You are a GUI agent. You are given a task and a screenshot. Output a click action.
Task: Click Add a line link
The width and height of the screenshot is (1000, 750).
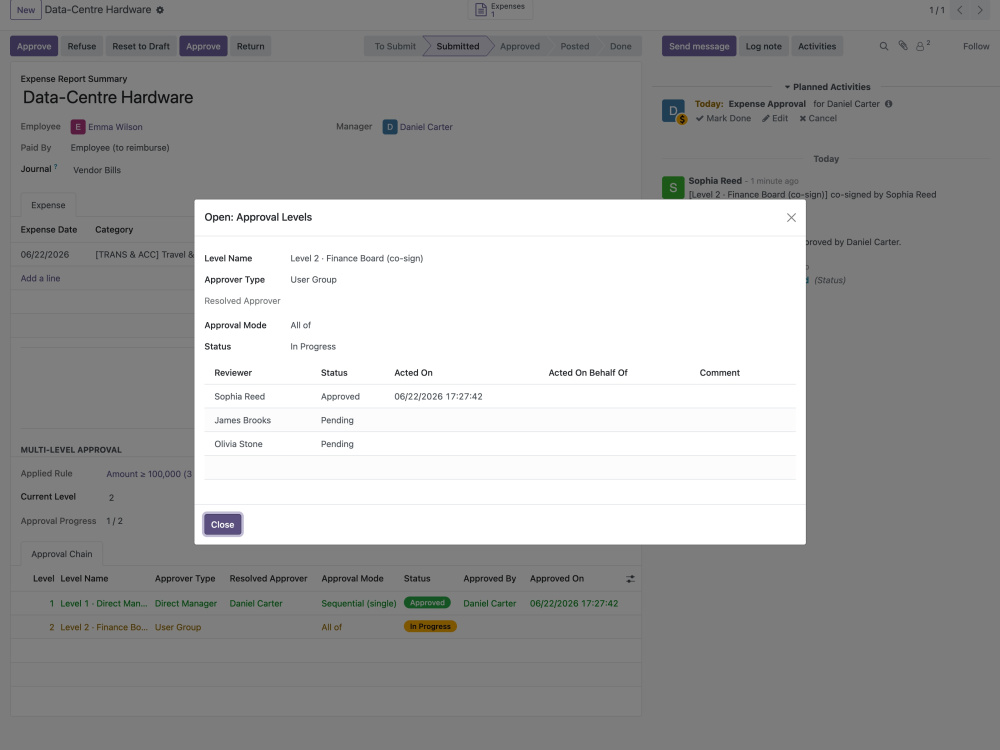click(40, 278)
